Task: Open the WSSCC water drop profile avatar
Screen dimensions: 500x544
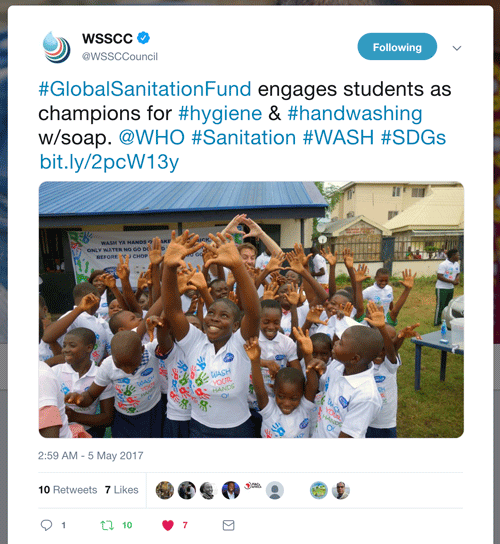Action: [x=56, y=47]
